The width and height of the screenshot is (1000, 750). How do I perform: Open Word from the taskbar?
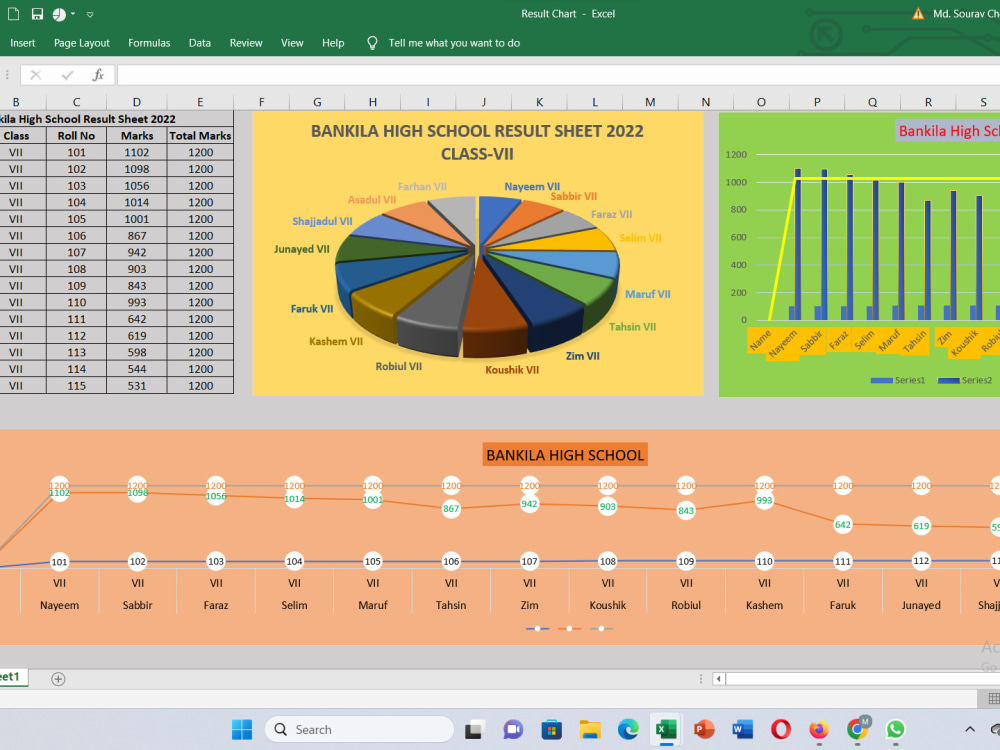pyautogui.click(x=742, y=729)
